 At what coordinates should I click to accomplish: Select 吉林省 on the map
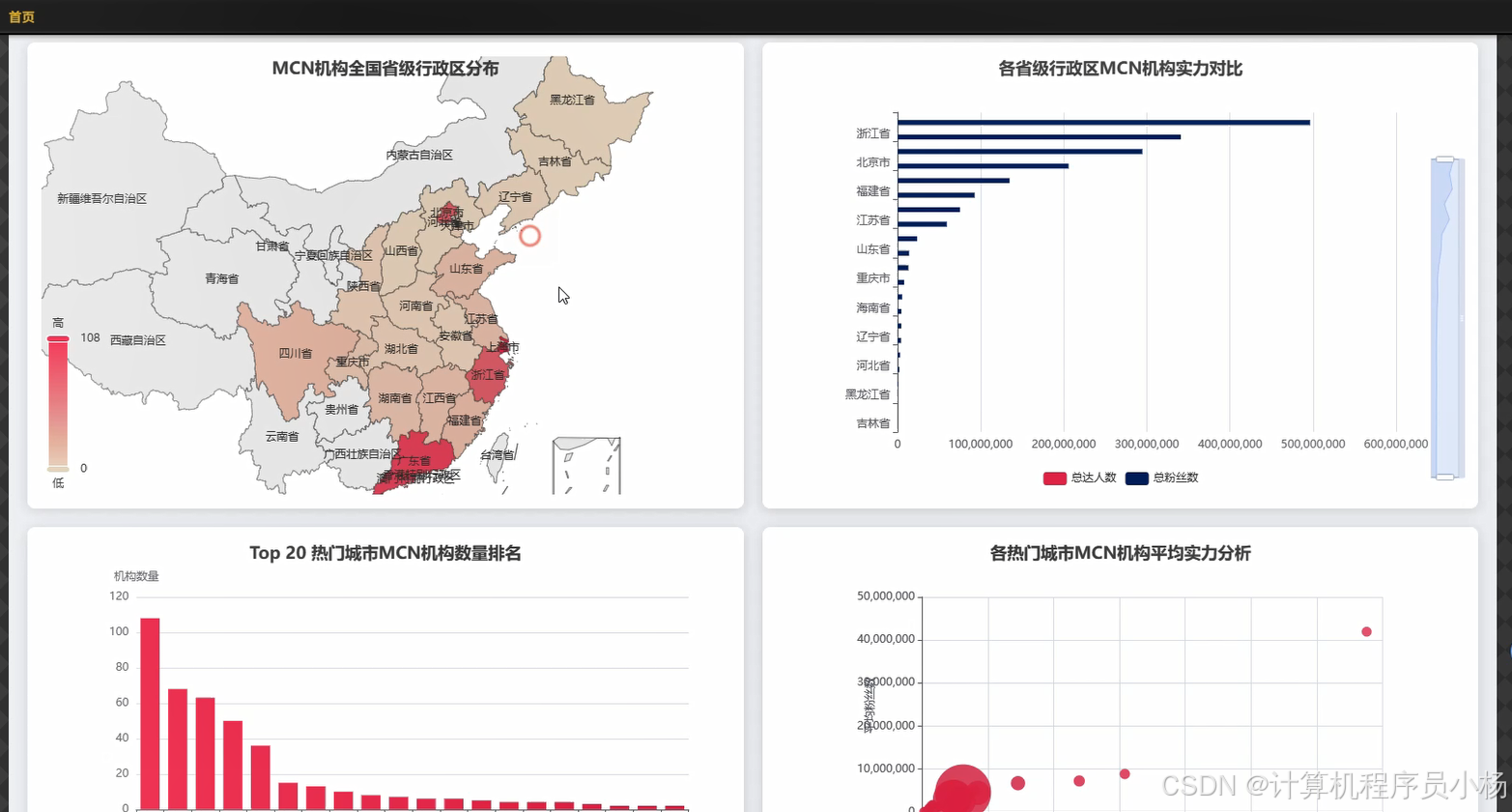(x=555, y=161)
